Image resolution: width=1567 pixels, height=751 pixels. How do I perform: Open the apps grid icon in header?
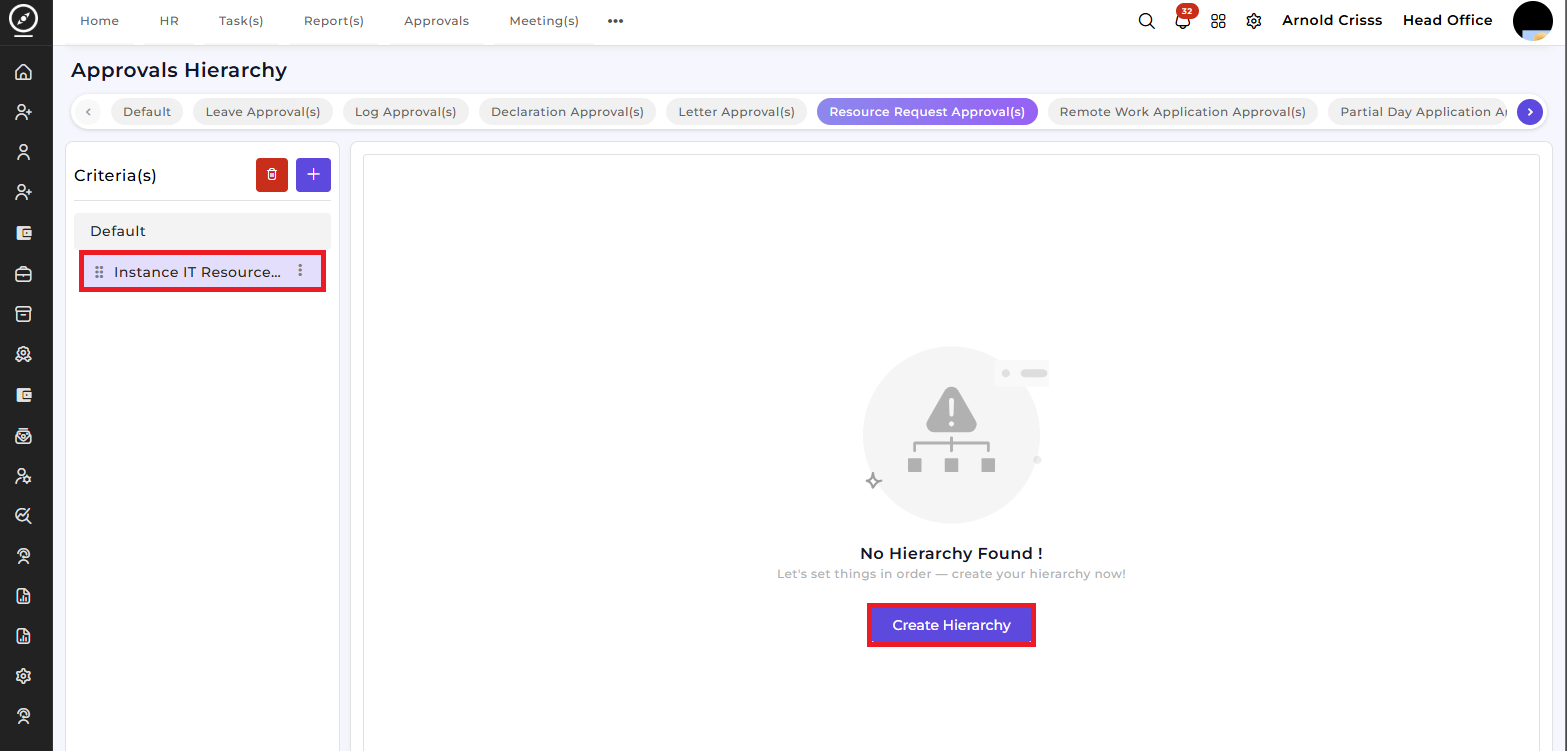click(1218, 21)
